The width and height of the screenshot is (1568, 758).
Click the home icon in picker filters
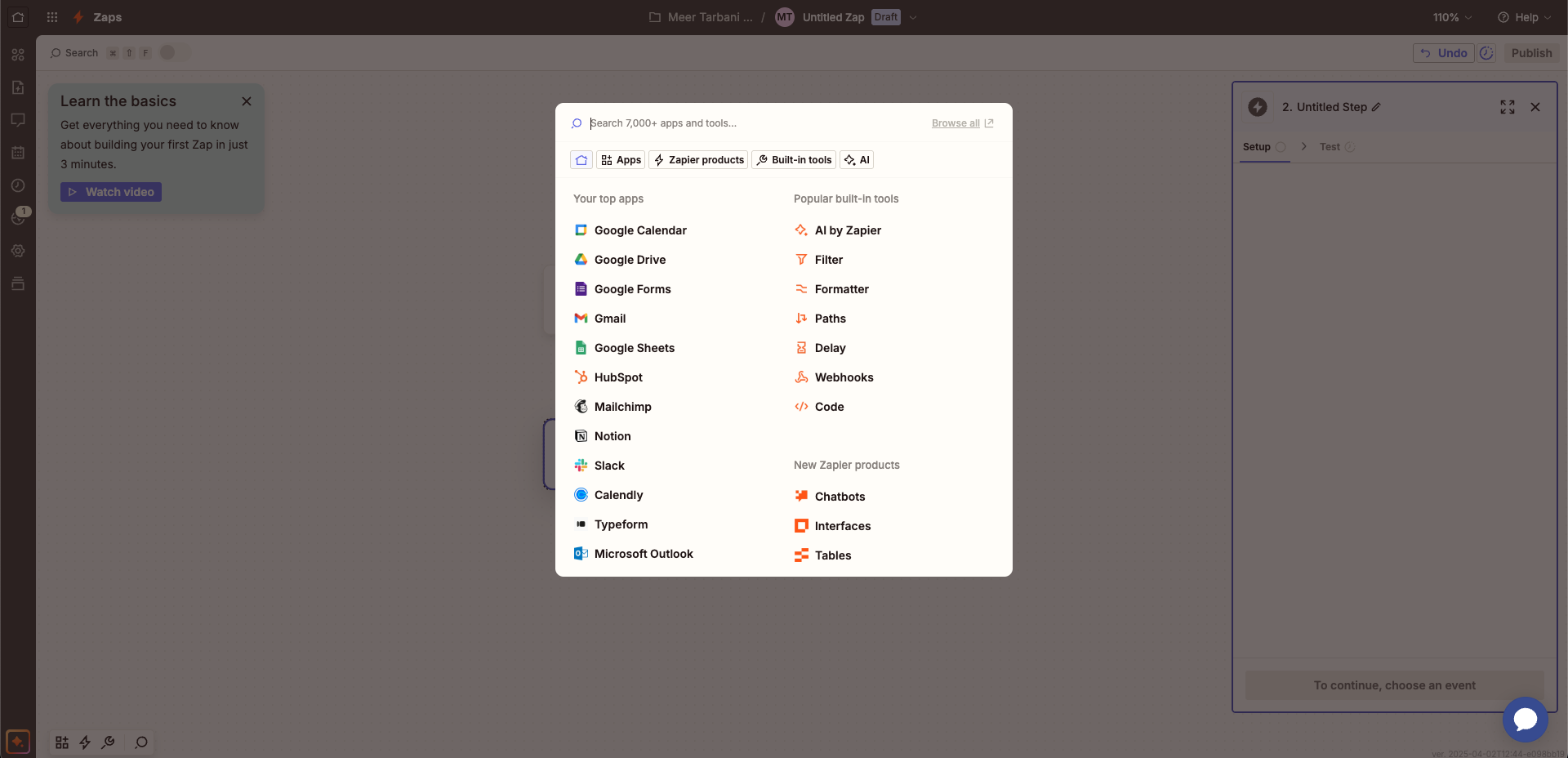point(581,160)
